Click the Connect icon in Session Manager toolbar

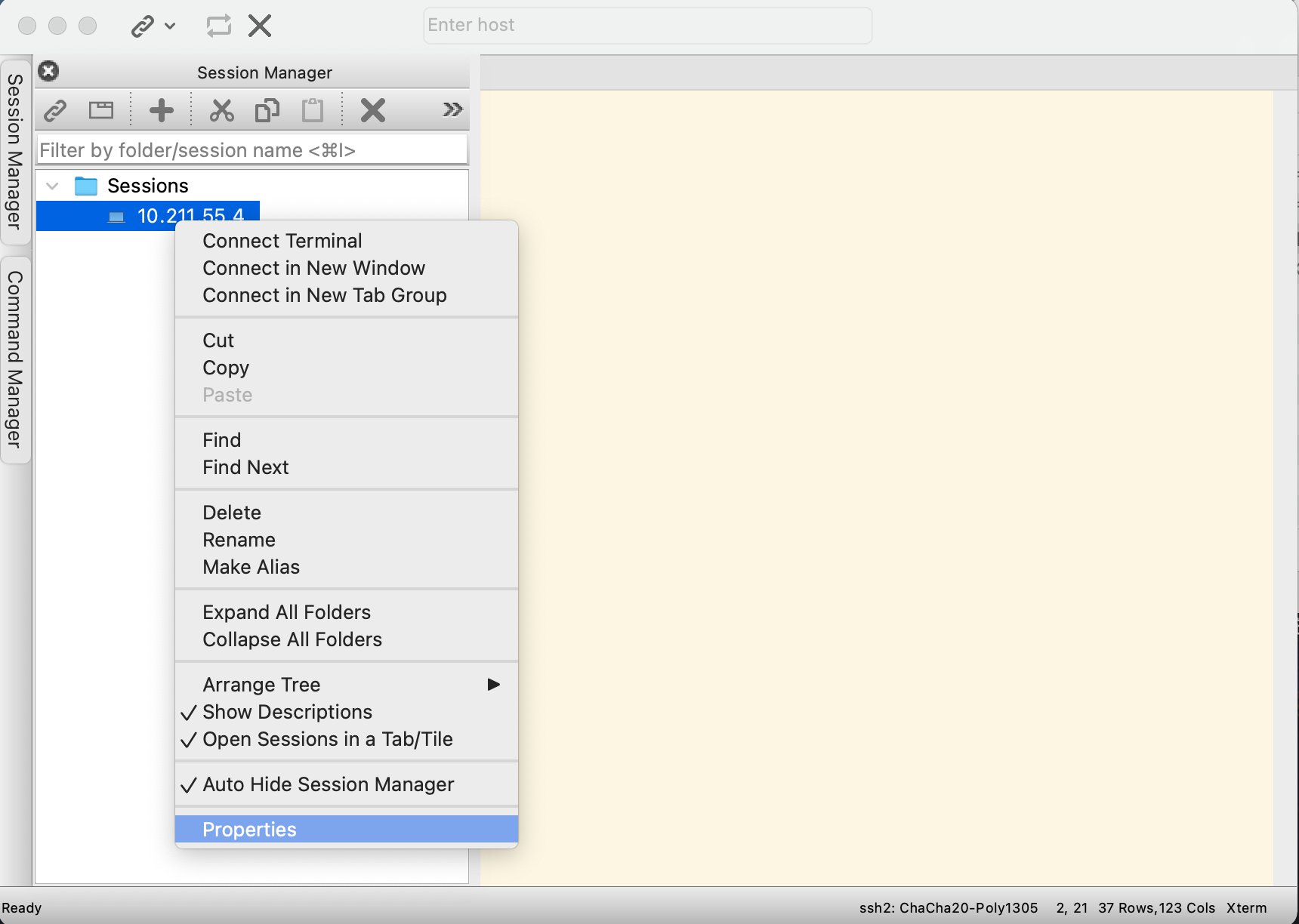[54, 110]
